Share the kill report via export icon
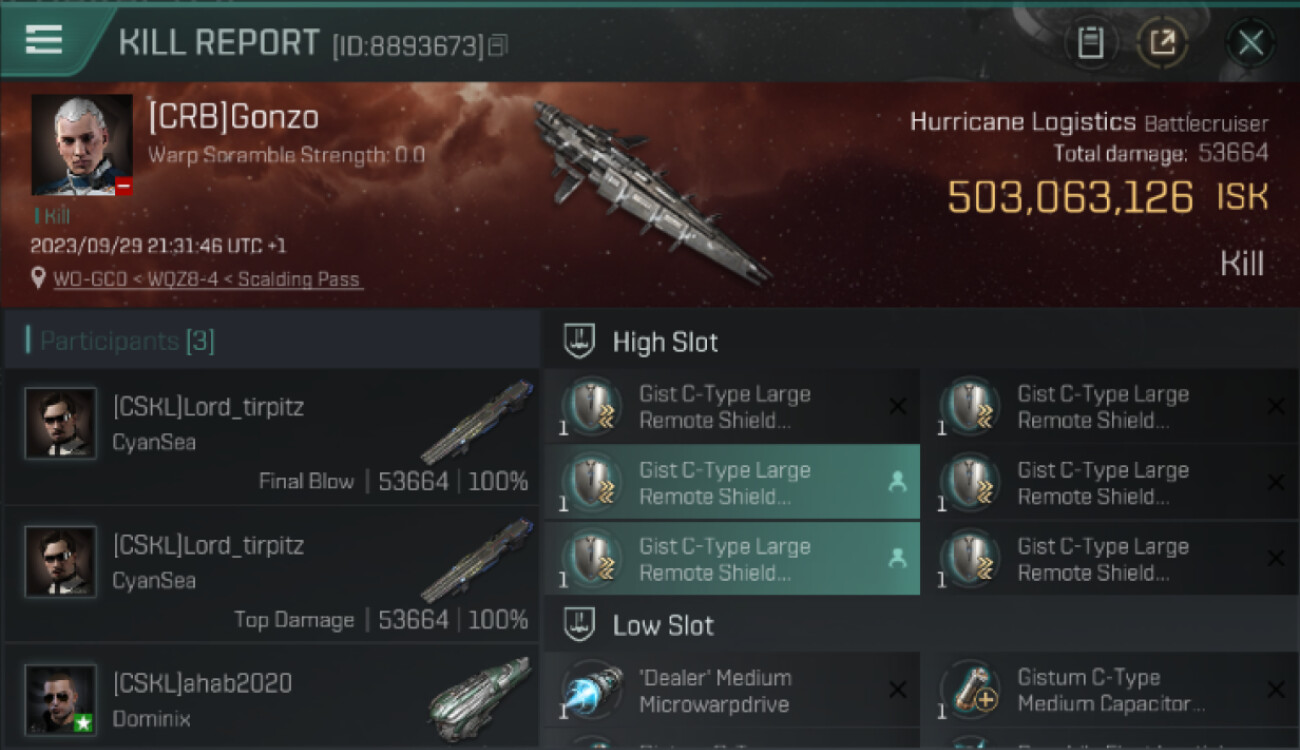 [x=1162, y=43]
